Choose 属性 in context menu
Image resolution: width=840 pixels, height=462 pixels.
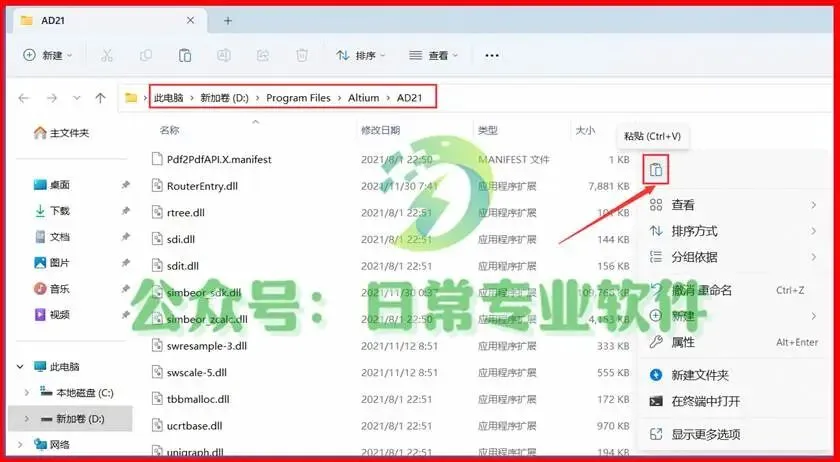pyautogui.click(x=733, y=342)
